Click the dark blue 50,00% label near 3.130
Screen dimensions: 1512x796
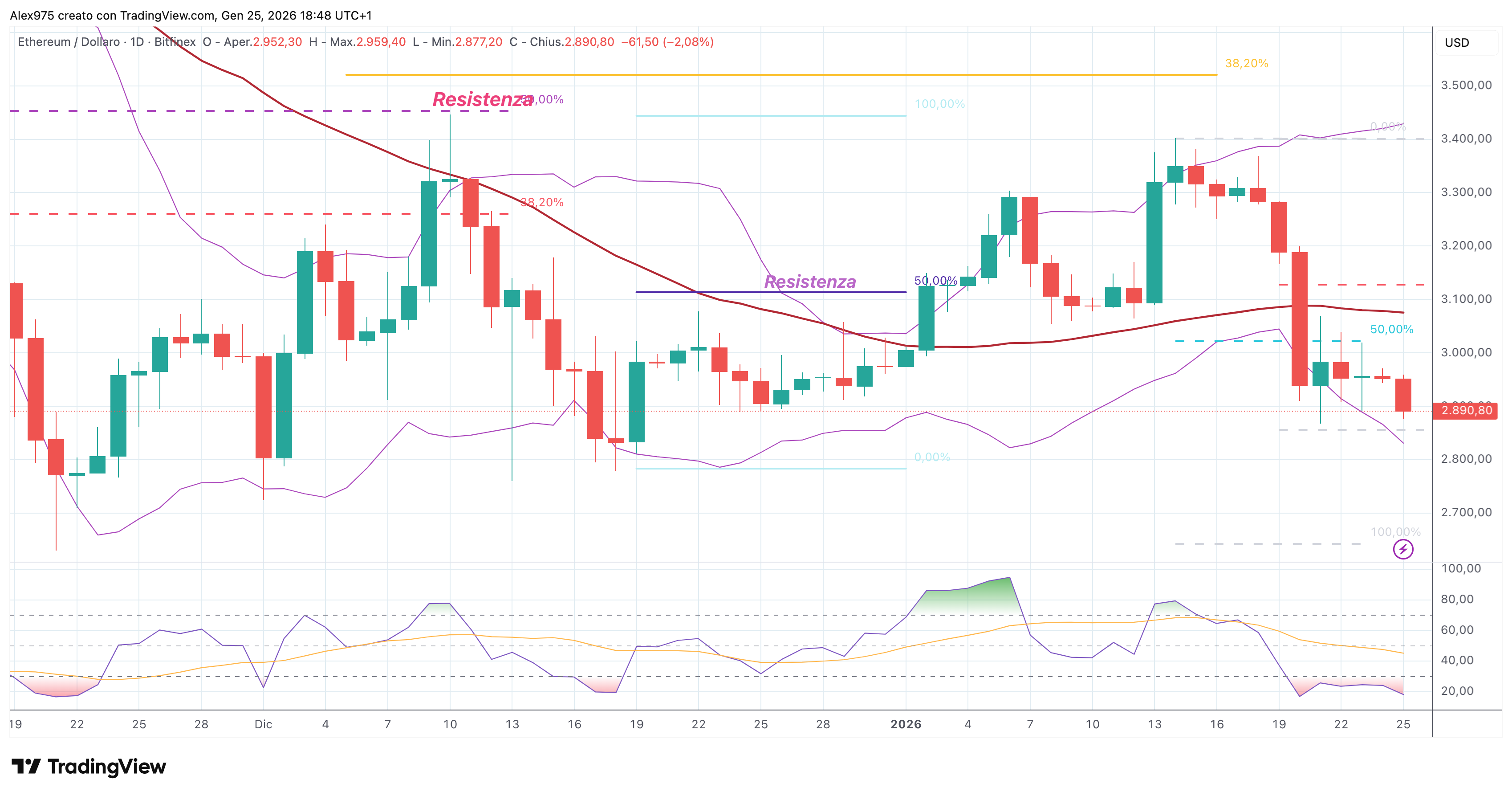pos(935,281)
